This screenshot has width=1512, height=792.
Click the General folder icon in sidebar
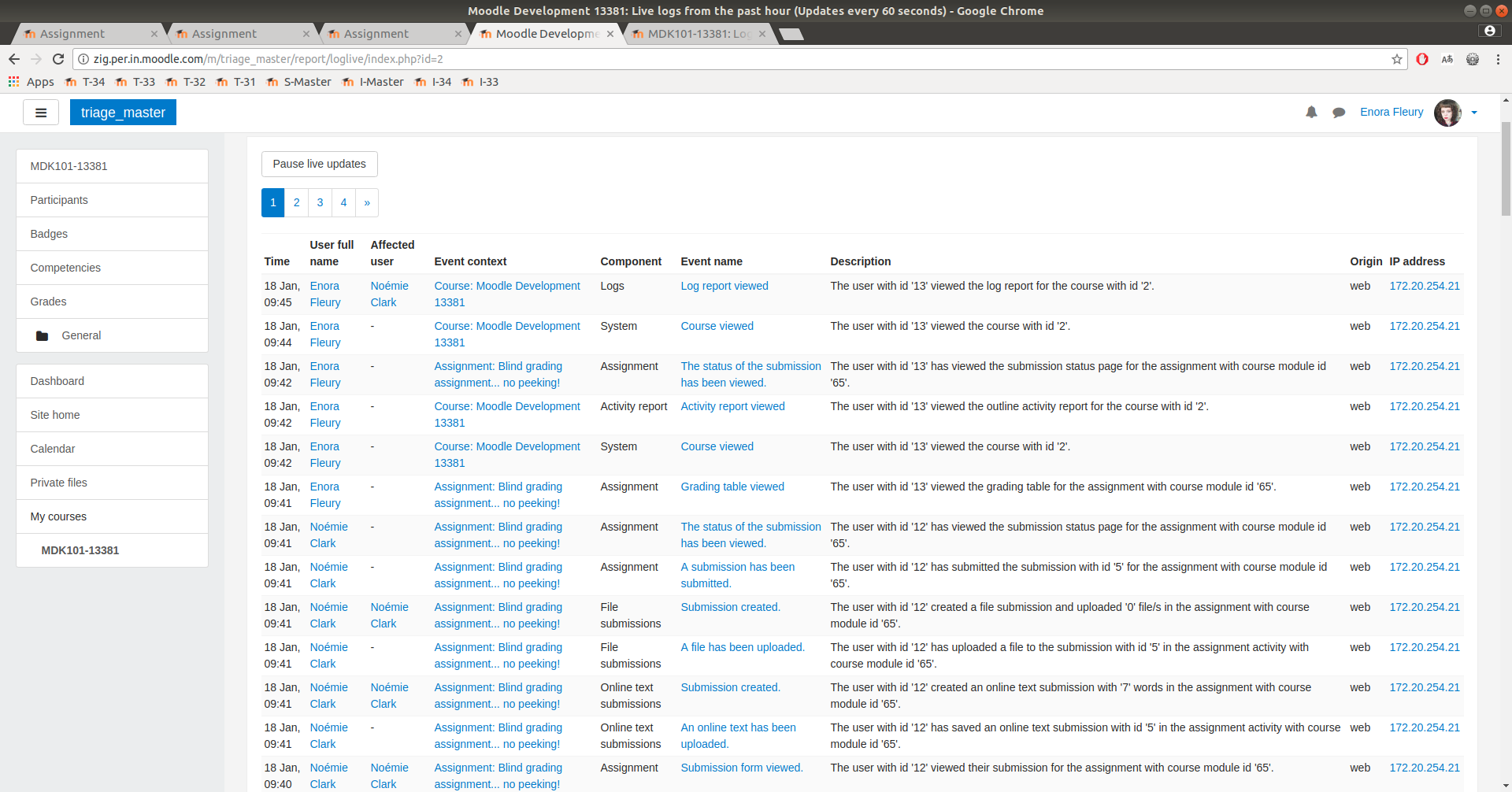pyautogui.click(x=43, y=336)
